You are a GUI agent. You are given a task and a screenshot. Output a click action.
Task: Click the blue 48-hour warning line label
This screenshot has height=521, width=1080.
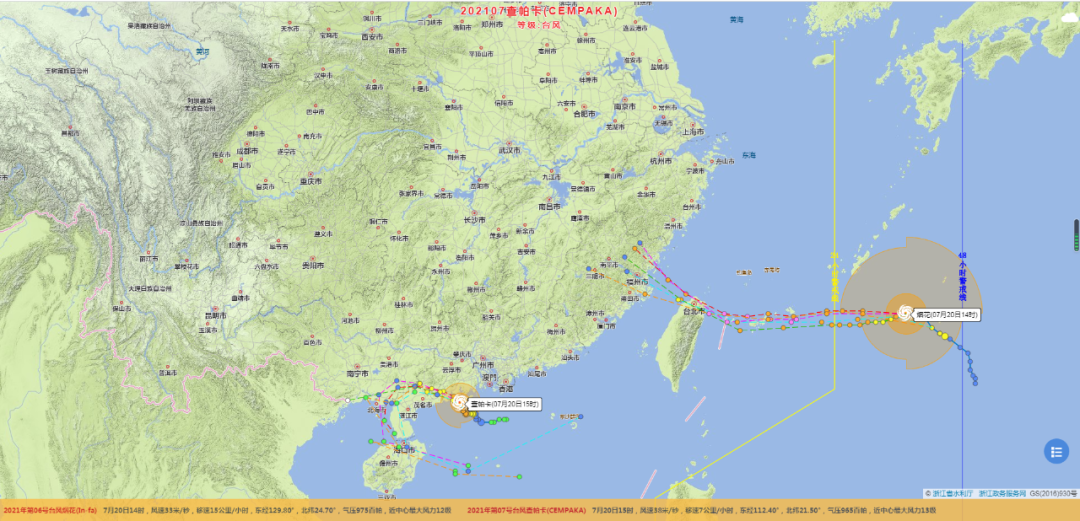[x=962, y=278]
